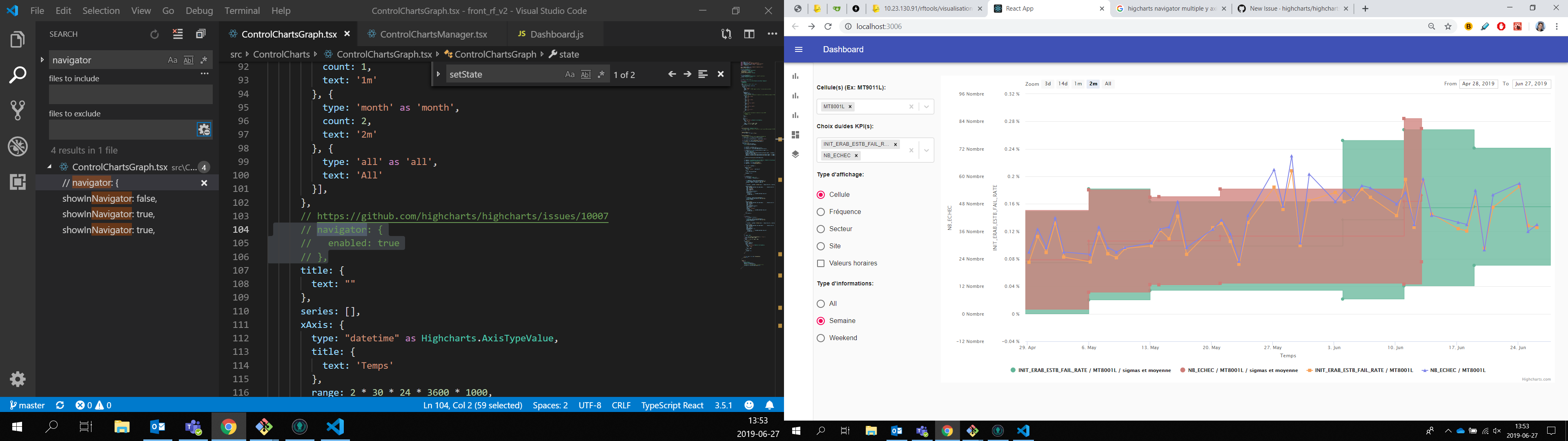Open the Source Control view in activity bar
This screenshot has width=1568, height=441.
pos(18,110)
